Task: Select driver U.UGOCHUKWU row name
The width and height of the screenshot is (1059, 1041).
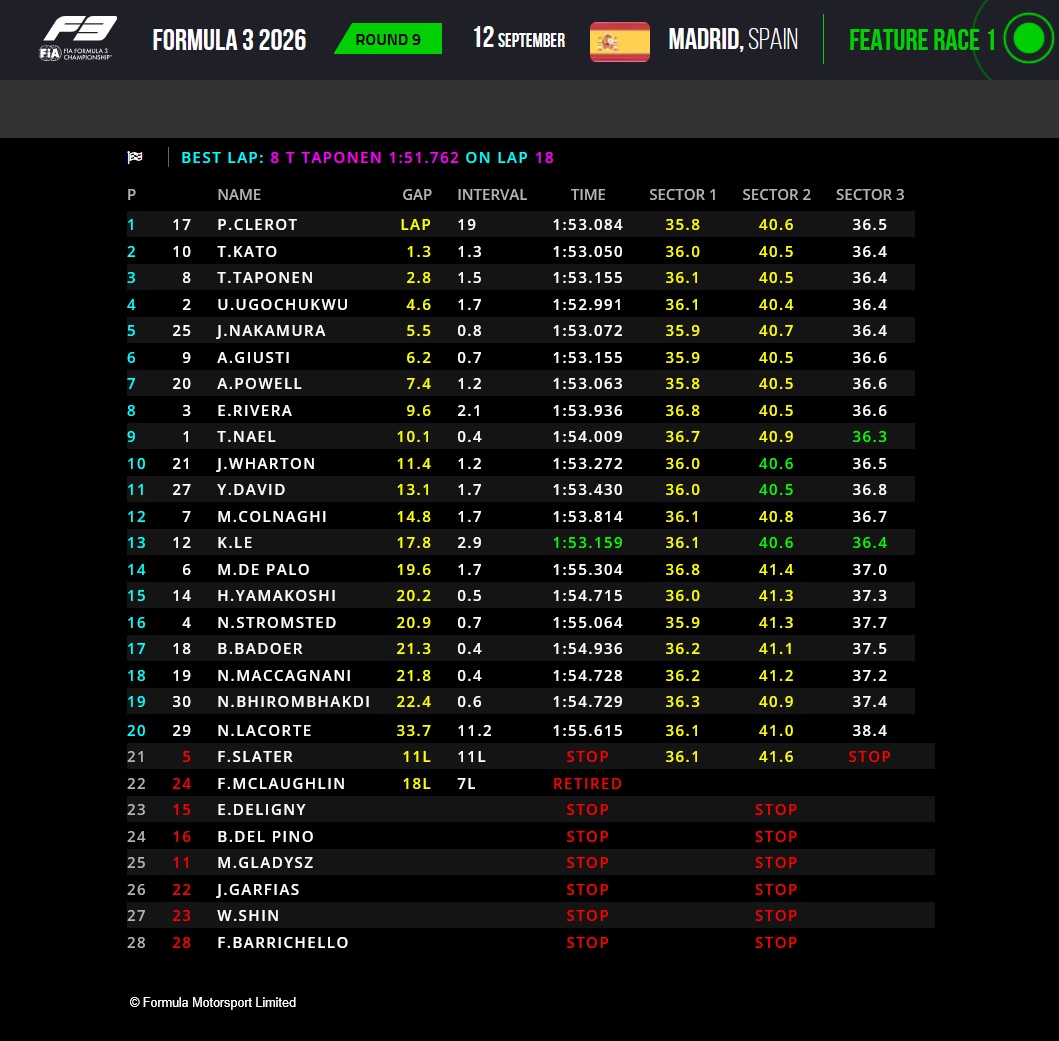Action: (x=282, y=304)
